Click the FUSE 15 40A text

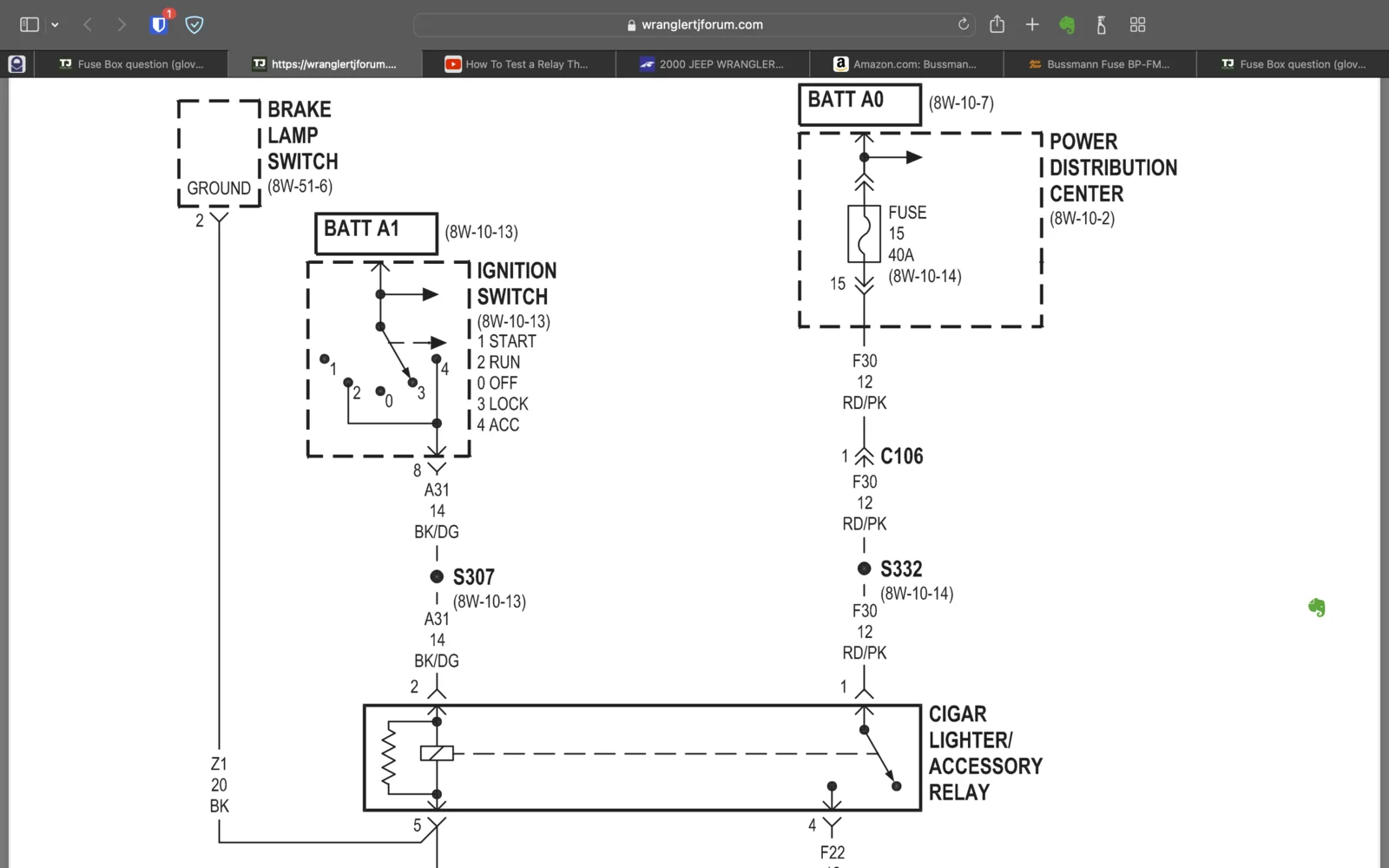pyautogui.click(x=907, y=233)
